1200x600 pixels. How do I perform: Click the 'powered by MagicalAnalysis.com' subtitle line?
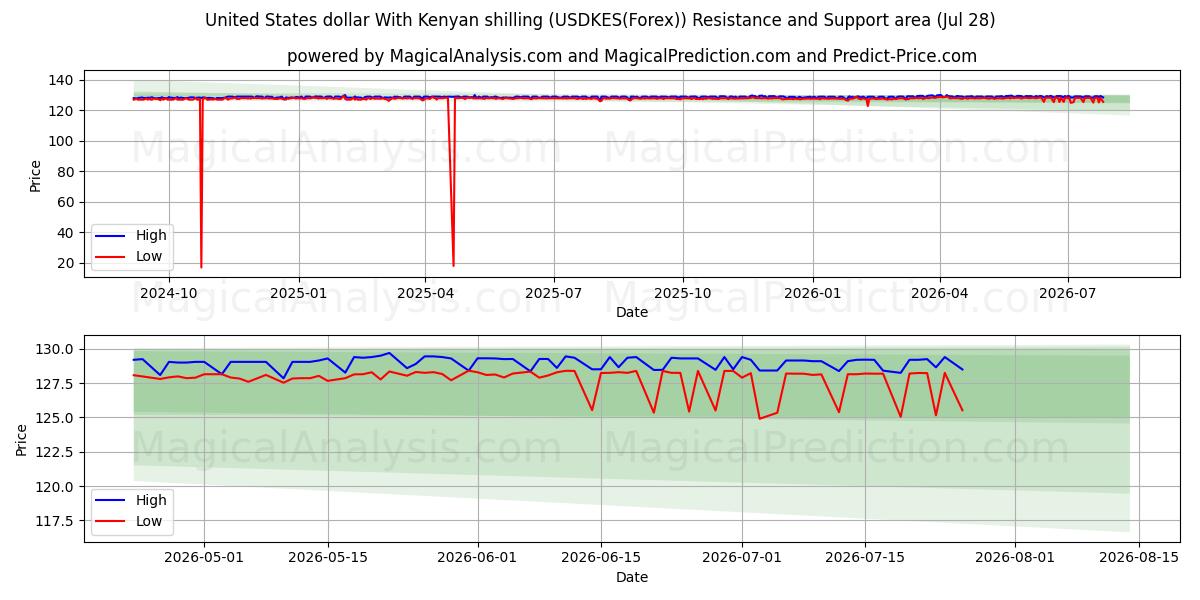pos(632,56)
